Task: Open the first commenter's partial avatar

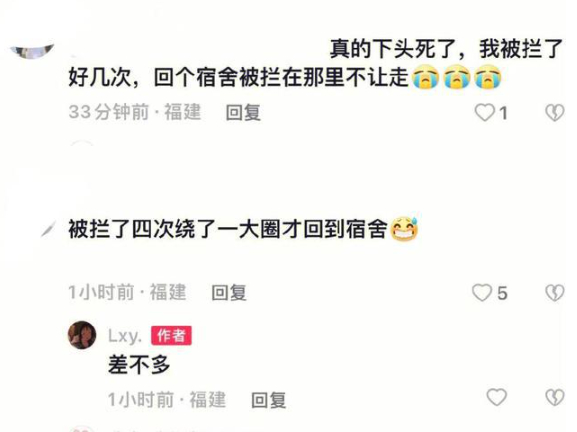Action: [x=32, y=51]
